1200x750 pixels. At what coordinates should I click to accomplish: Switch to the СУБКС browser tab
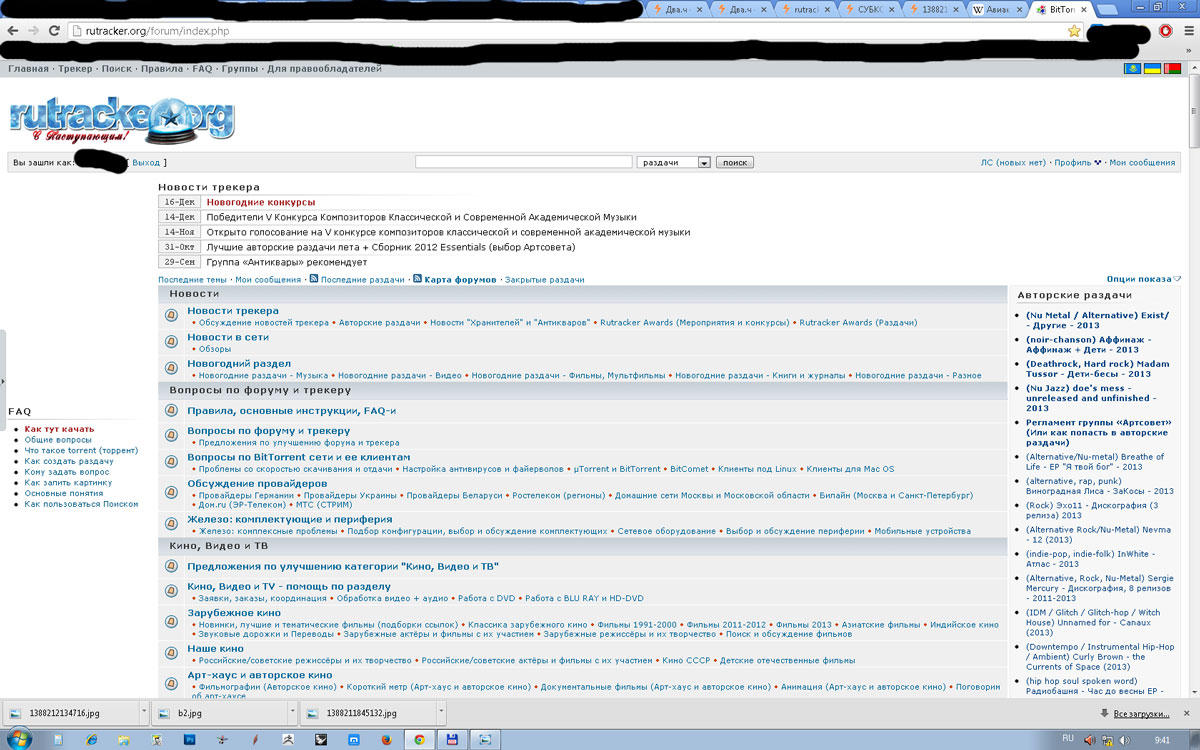click(x=869, y=9)
